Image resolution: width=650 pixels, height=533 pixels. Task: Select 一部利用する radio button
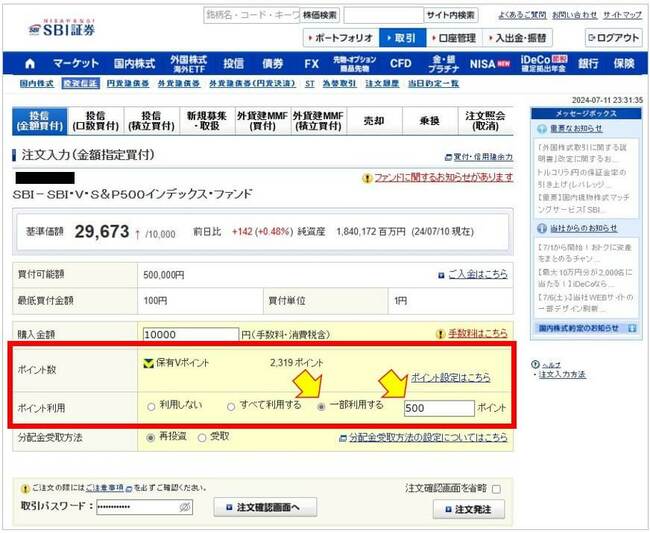coord(321,407)
